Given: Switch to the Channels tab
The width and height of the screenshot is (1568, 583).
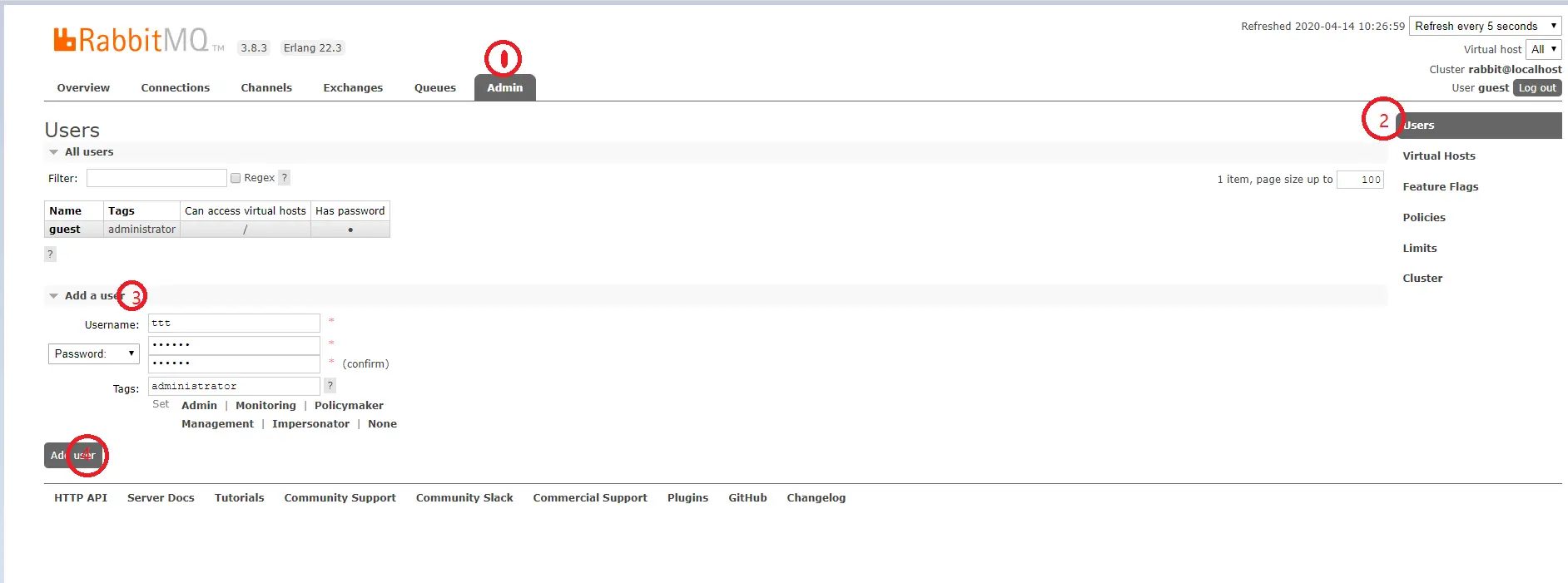Looking at the screenshot, I should 266,87.
